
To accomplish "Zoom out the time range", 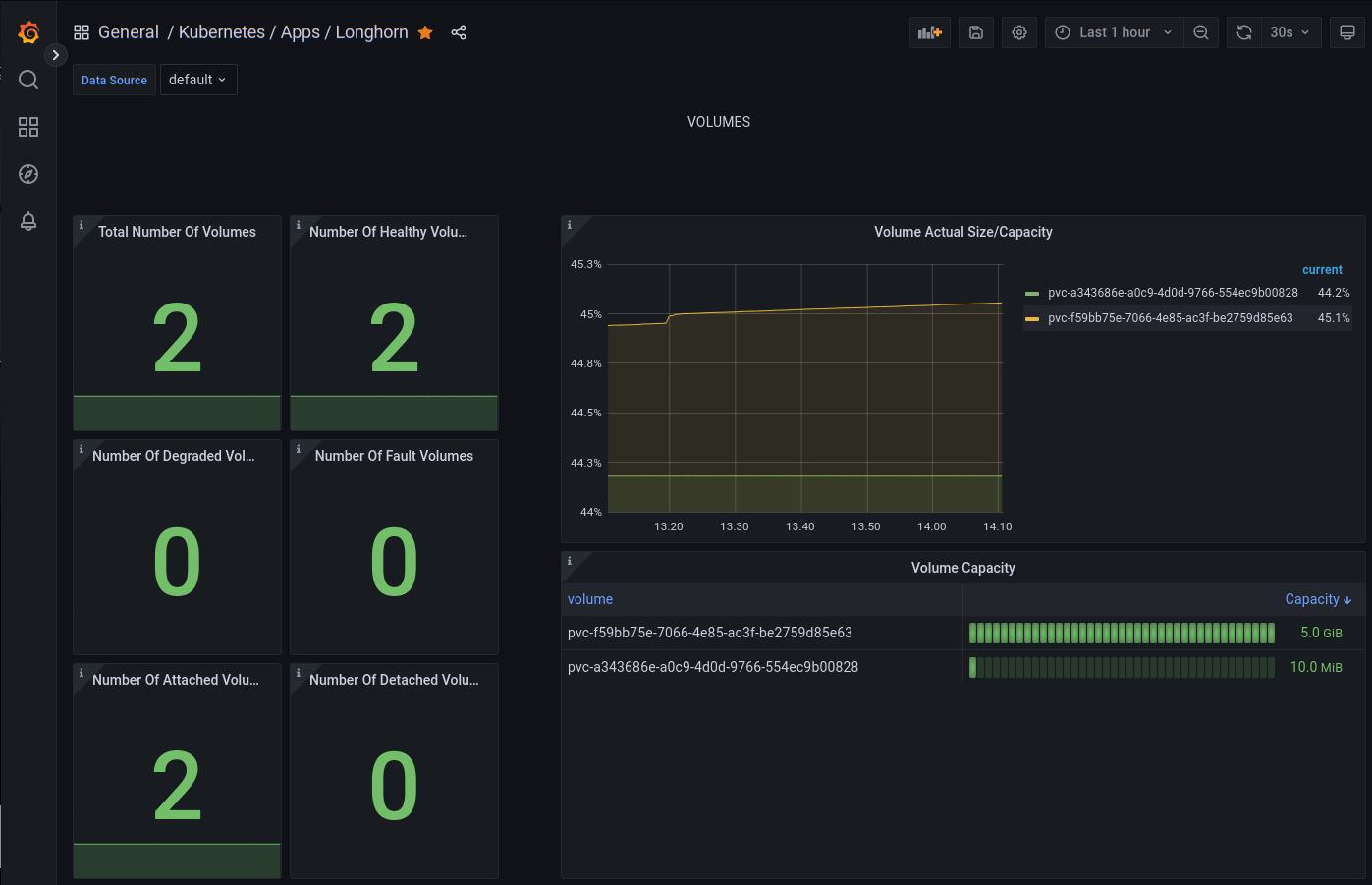I will pyautogui.click(x=1201, y=32).
